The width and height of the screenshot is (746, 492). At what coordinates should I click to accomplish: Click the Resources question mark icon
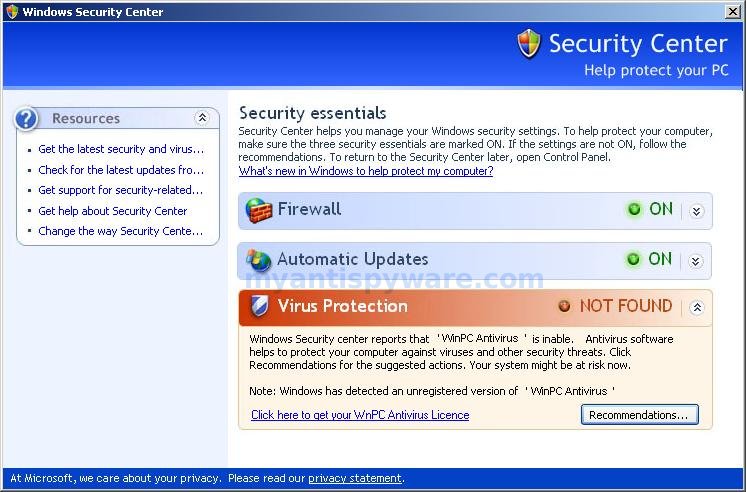tap(26, 118)
